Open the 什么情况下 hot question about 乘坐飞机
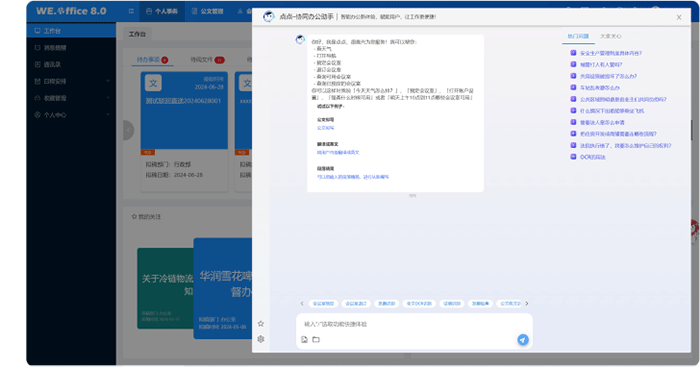 612,111
